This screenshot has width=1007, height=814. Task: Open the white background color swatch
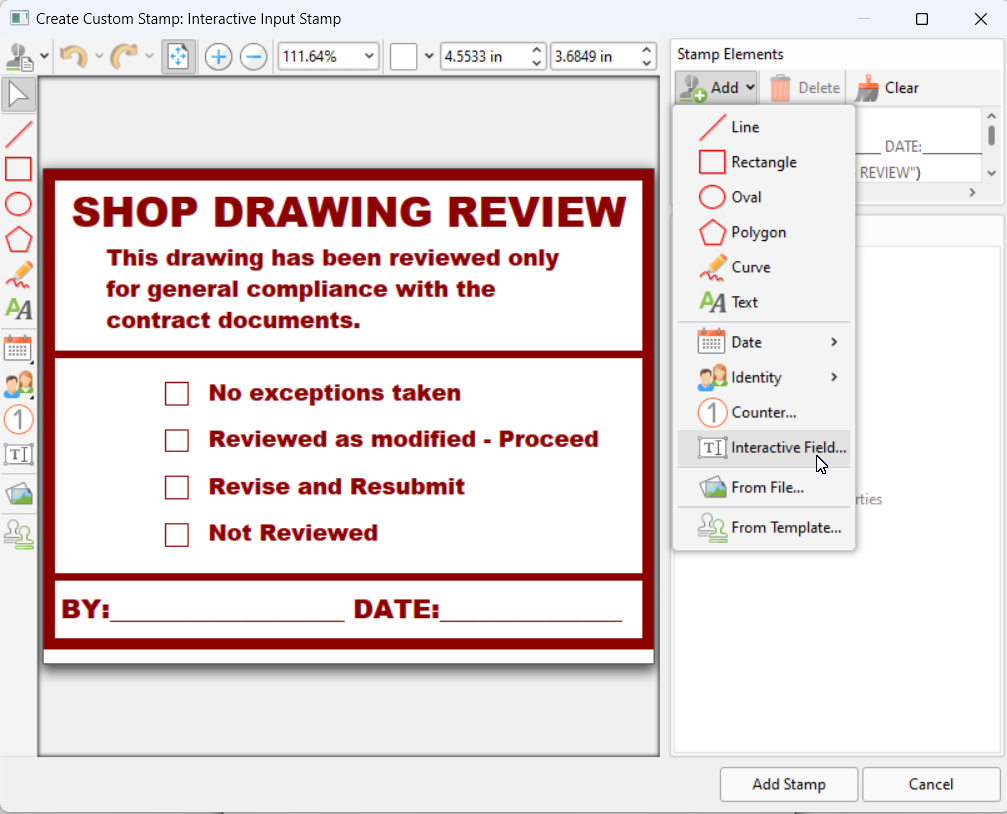[404, 57]
